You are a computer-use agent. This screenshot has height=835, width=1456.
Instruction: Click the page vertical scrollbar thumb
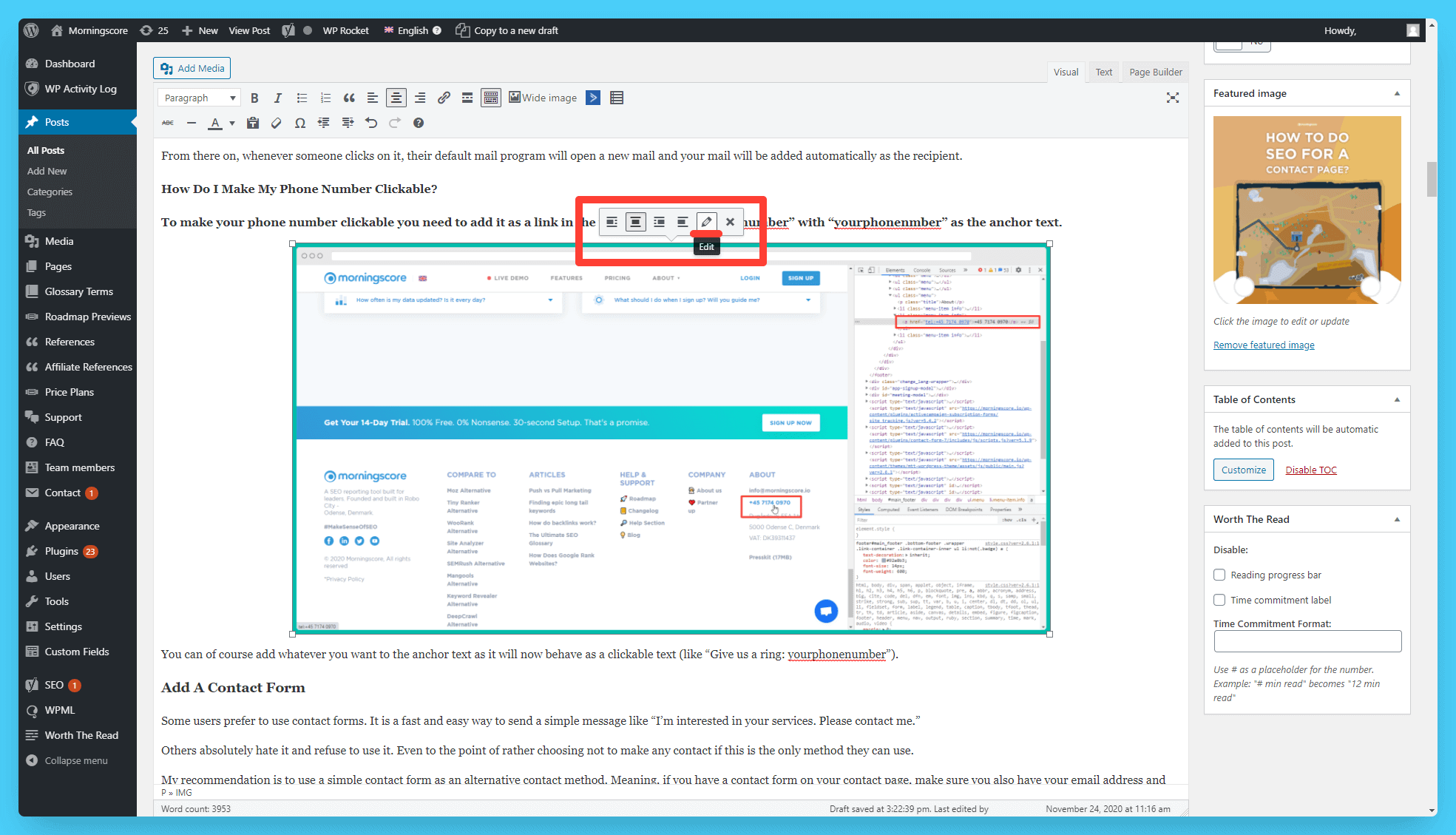point(1432,178)
